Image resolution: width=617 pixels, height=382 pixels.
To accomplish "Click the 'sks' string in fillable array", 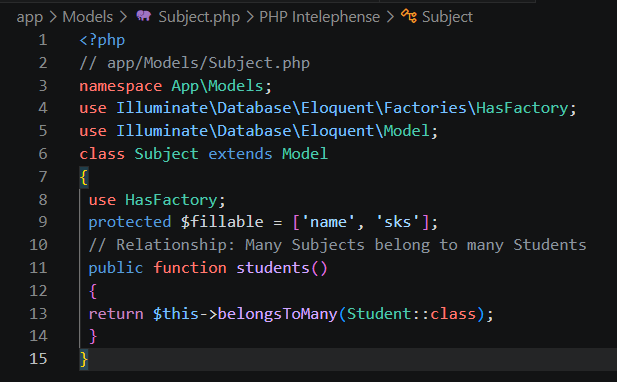I will (397, 222).
